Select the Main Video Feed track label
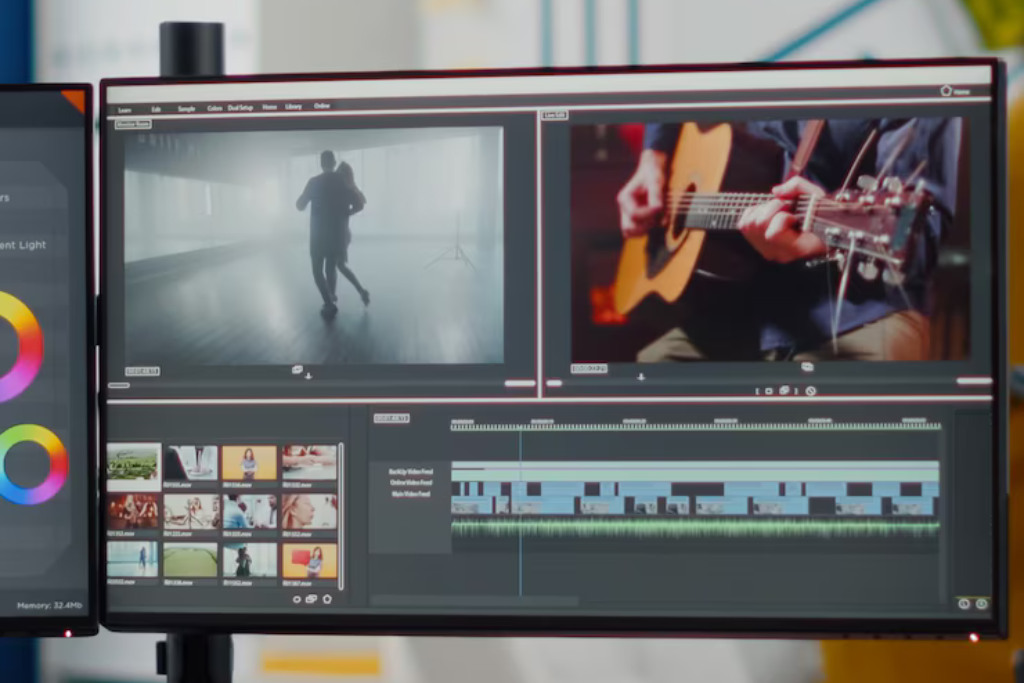Image resolution: width=1024 pixels, height=683 pixels. [x=410, y=494]
